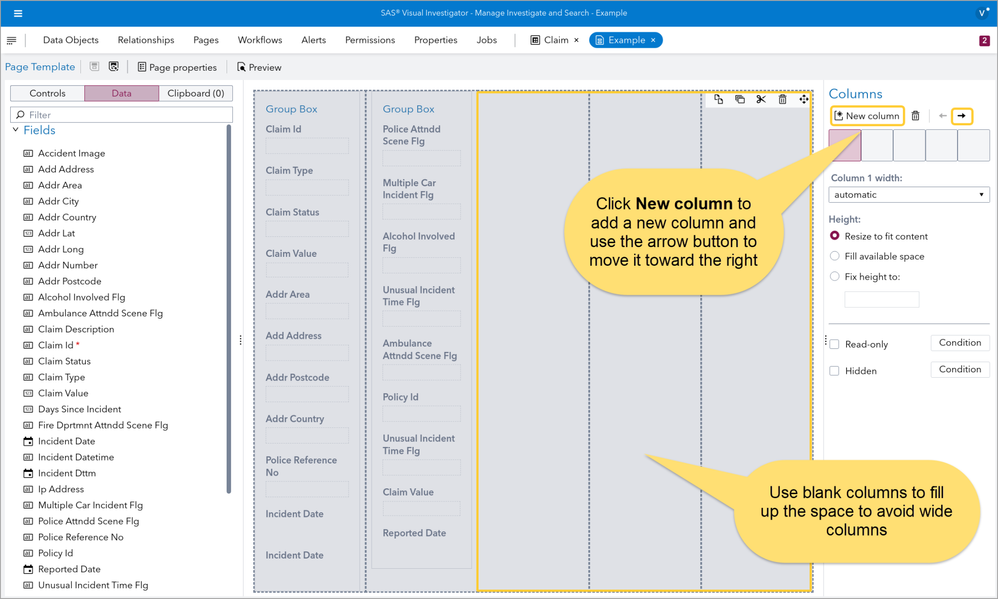Screen dimensions: 998x599
Task: Delete column using Columns panel trash icon
Action: click(915, 116)
